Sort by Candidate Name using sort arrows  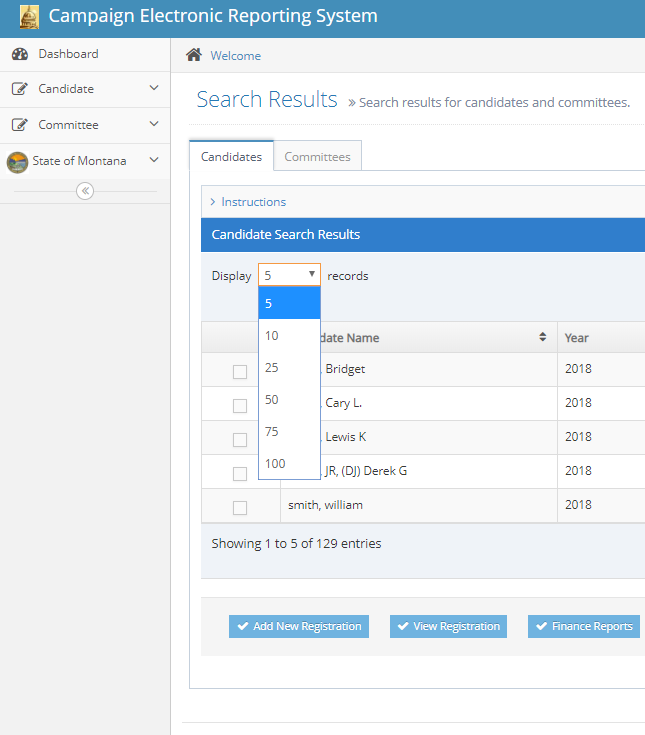[542, 338]
